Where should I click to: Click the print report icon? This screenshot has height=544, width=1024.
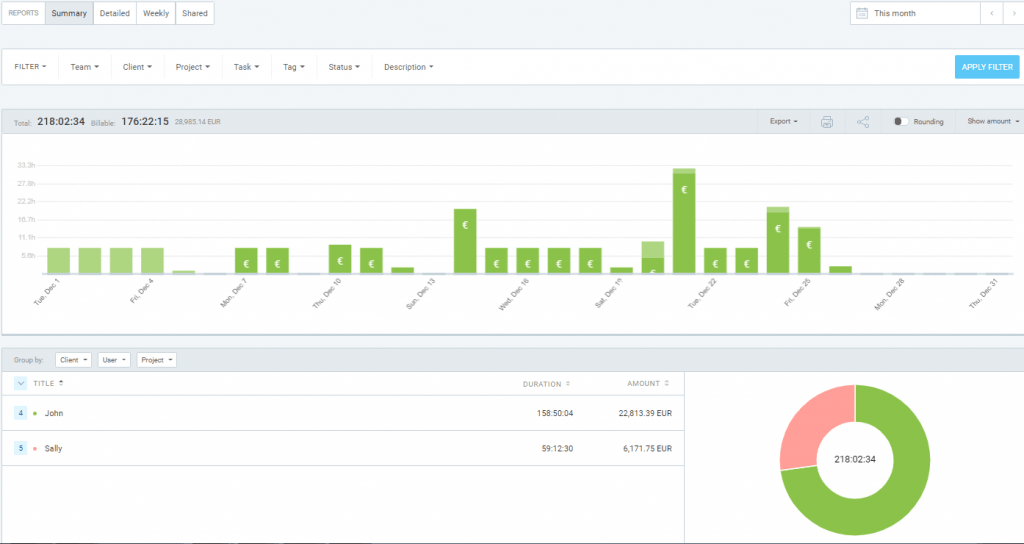[x=827, y=122]
